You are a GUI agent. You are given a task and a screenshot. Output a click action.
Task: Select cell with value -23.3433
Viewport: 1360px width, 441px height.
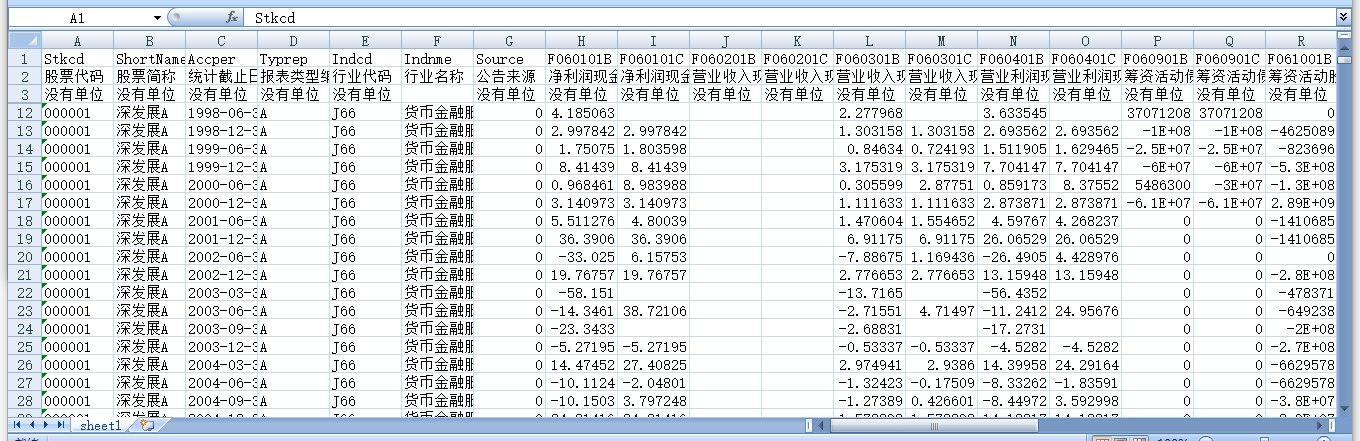coord(581,329)
